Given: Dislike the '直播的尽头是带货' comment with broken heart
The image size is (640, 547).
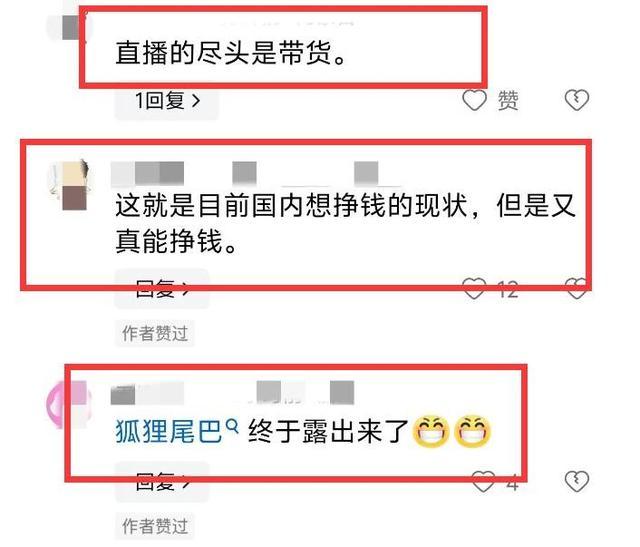Looking at the screenshot, I should point(576,100).
